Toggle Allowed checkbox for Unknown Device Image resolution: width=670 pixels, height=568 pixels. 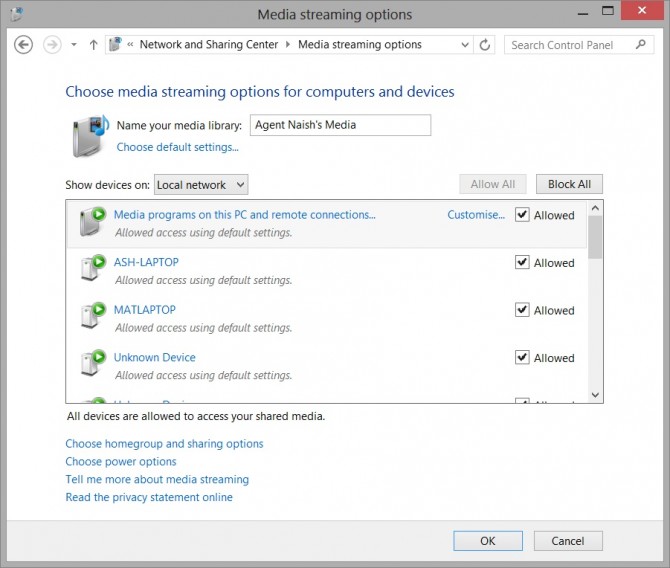pos(522,358)
